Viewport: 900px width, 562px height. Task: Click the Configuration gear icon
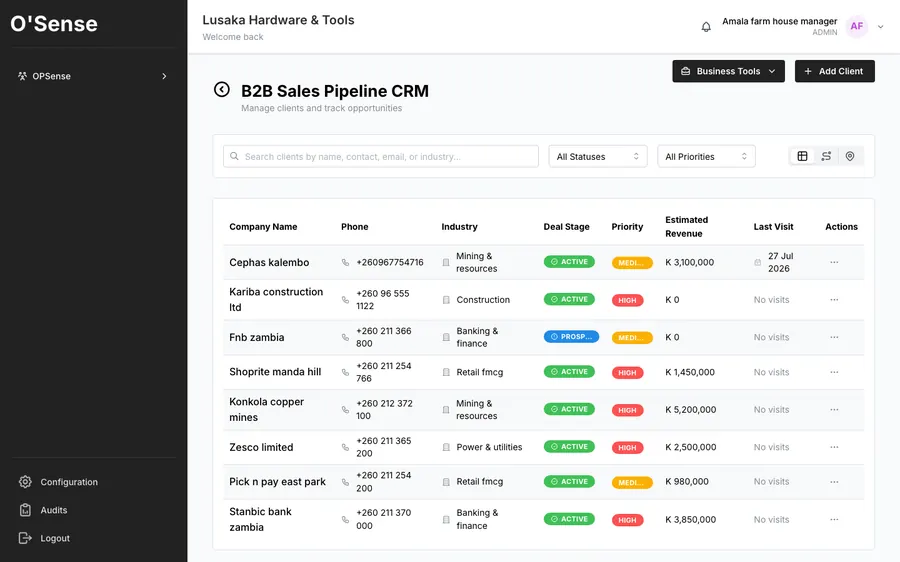(25, 482)
